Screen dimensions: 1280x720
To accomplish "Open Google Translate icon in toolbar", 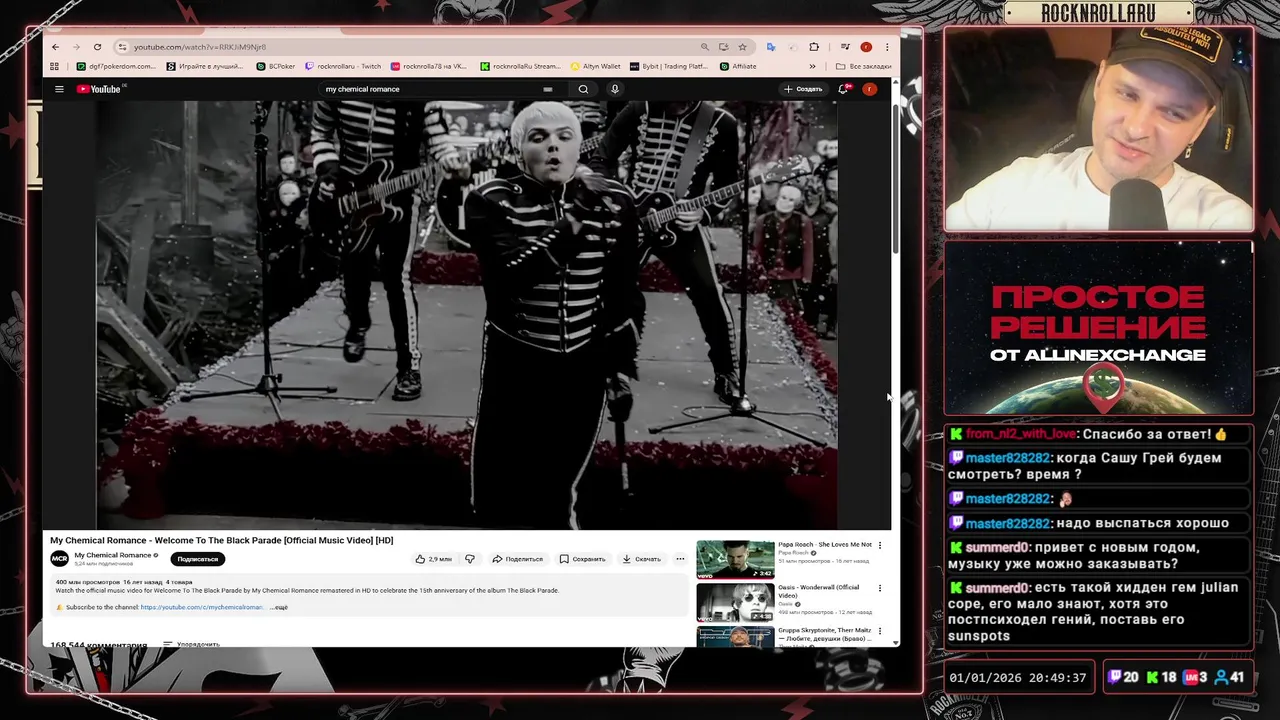I will click(x=771, y=47).
